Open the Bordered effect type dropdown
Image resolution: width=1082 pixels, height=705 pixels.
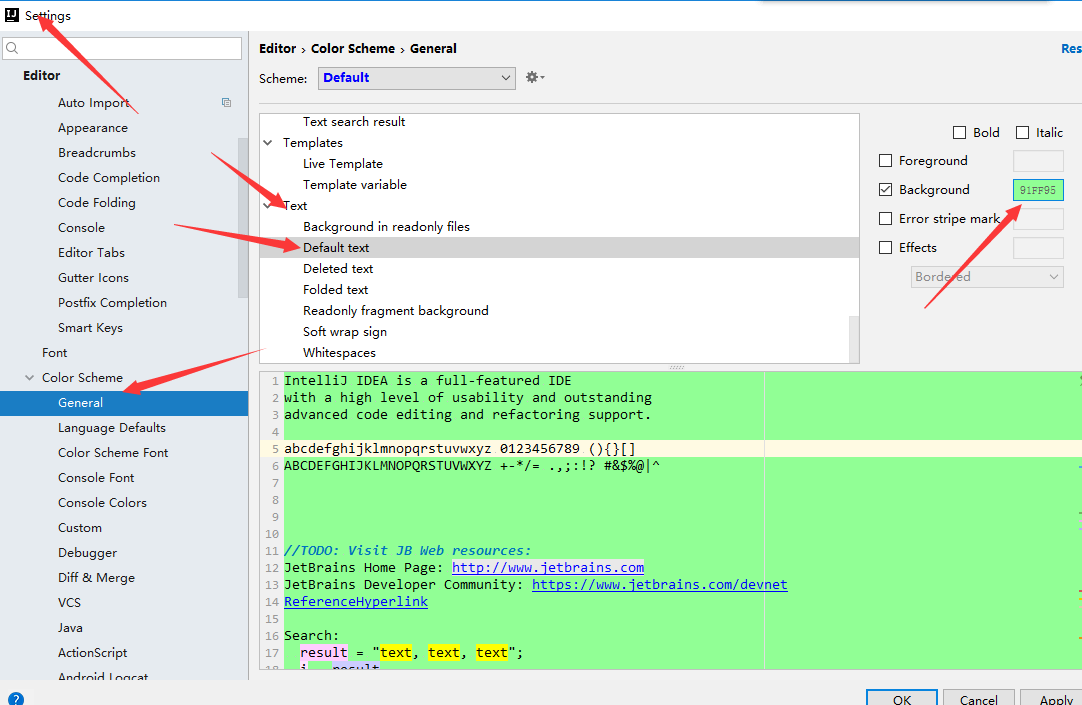tap(987, 277)
